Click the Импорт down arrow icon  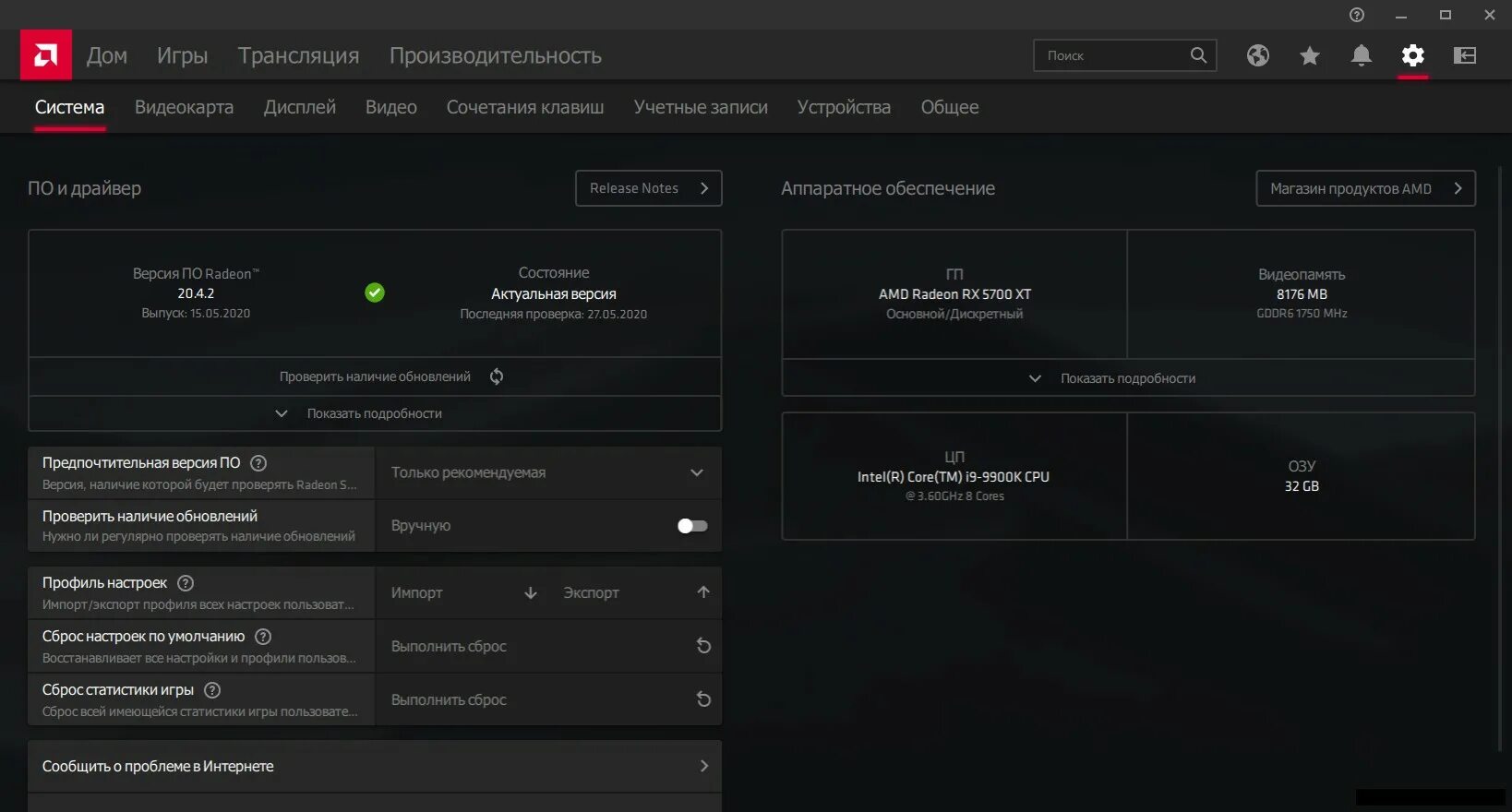(531, 592)
